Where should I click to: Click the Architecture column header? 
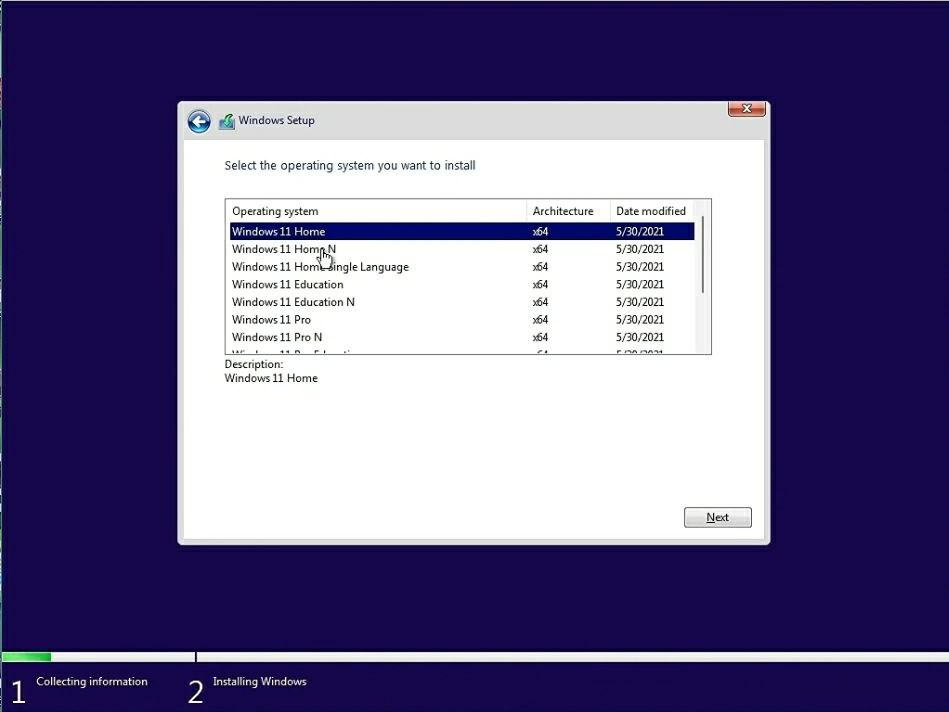point(568,211)
